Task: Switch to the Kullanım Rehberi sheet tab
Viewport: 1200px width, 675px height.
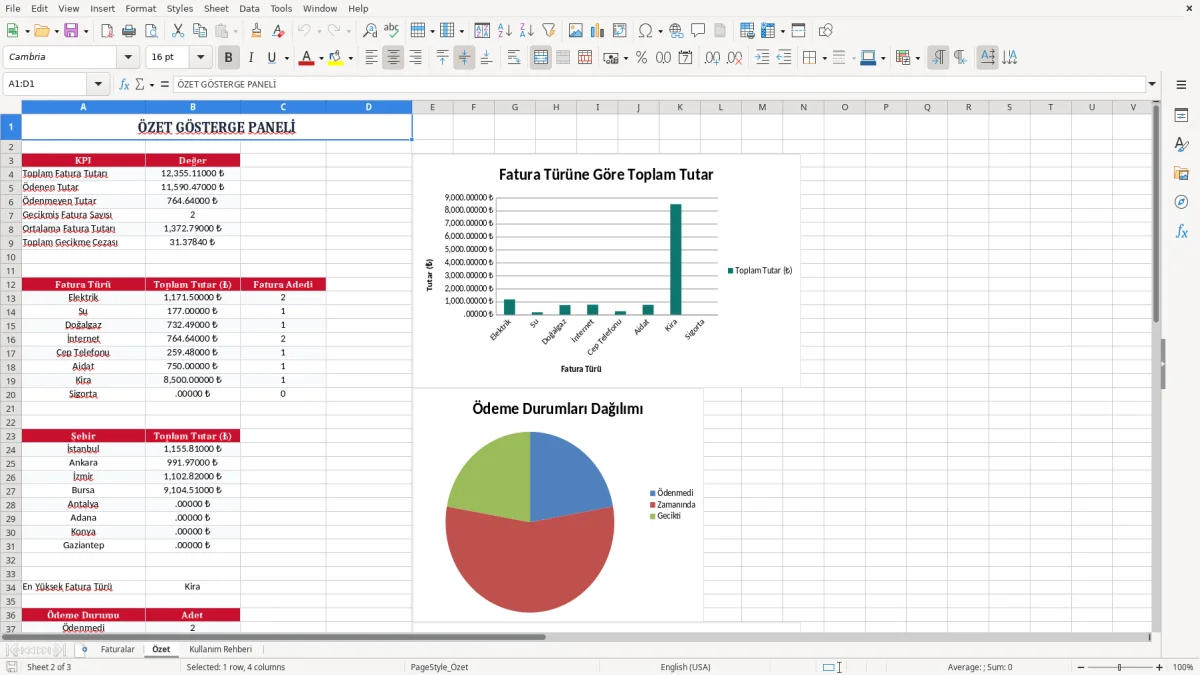Action: click(x=221, y=649)
